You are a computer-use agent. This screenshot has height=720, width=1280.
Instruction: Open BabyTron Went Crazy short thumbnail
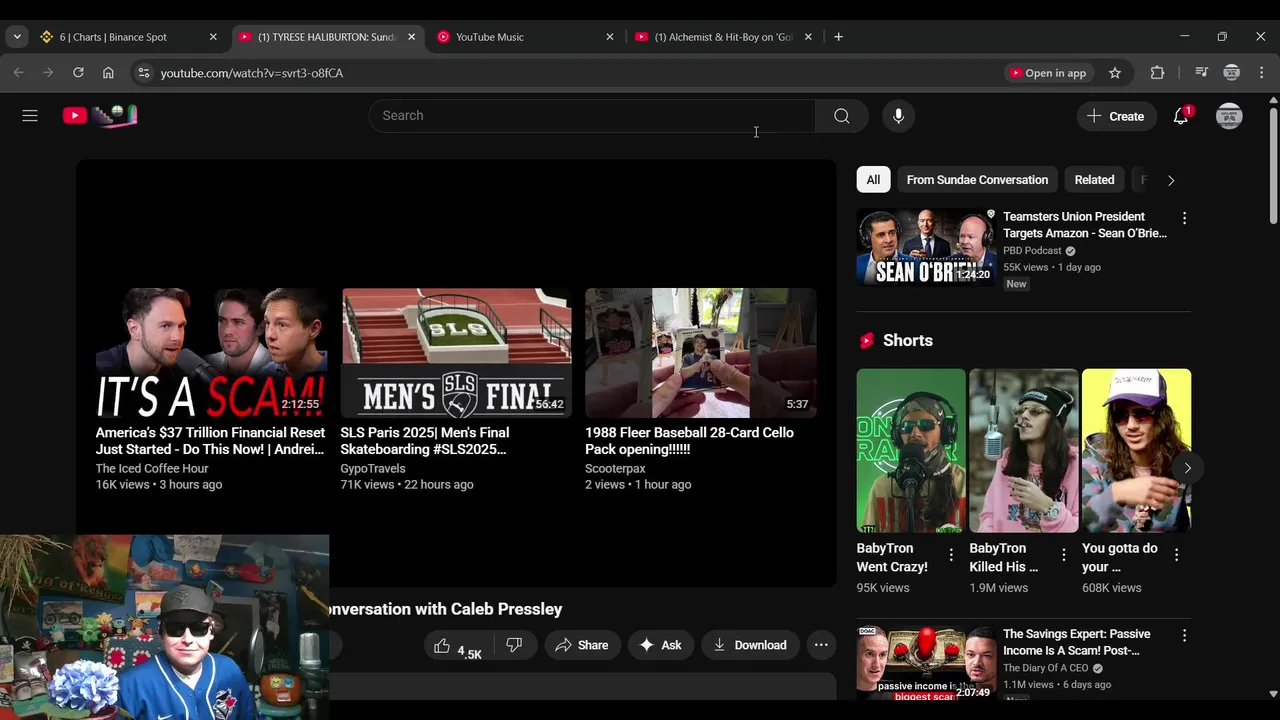coord(911,451)
